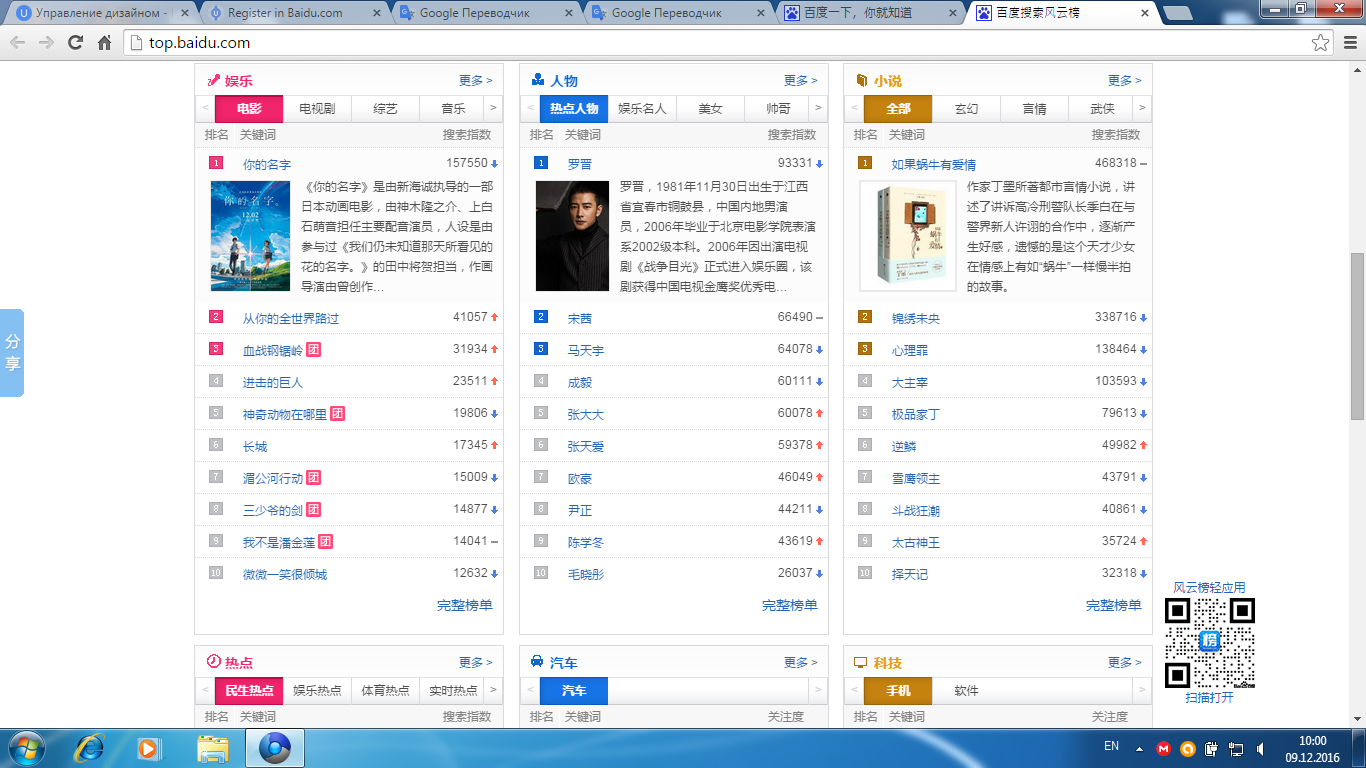Click Chrome icon in taskbar
This screenshot has height=768, width=1366.
point(275,748)
